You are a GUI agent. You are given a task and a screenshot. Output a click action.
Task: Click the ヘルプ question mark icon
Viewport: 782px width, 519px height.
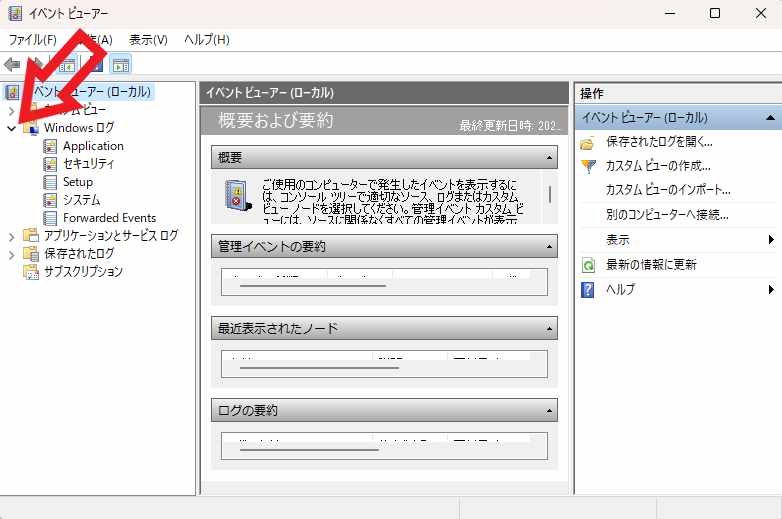click(588, 290)
